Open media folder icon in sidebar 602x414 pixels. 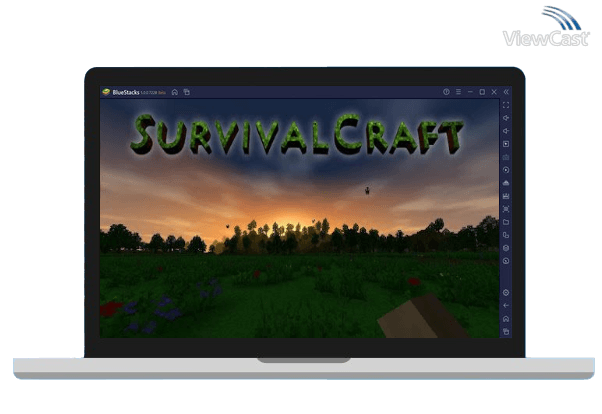coord(506,222)
